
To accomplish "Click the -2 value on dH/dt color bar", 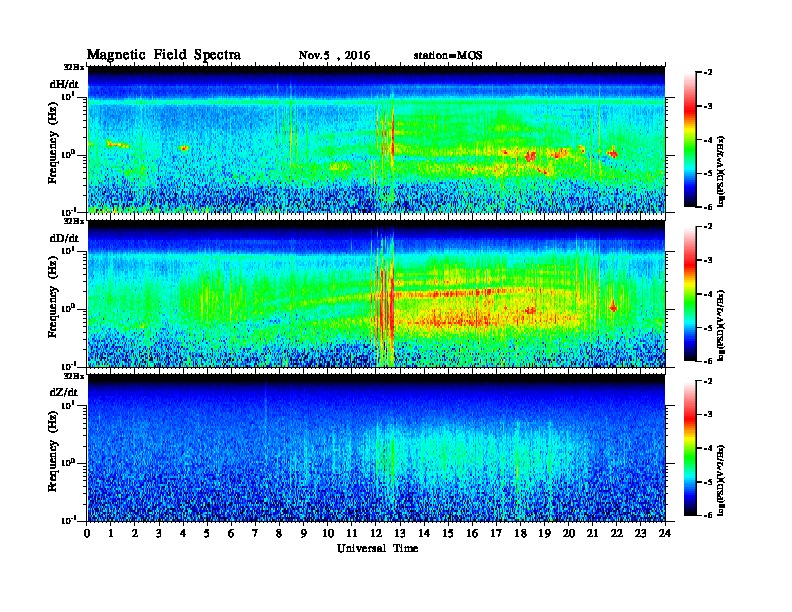I will tap(708, 73).
